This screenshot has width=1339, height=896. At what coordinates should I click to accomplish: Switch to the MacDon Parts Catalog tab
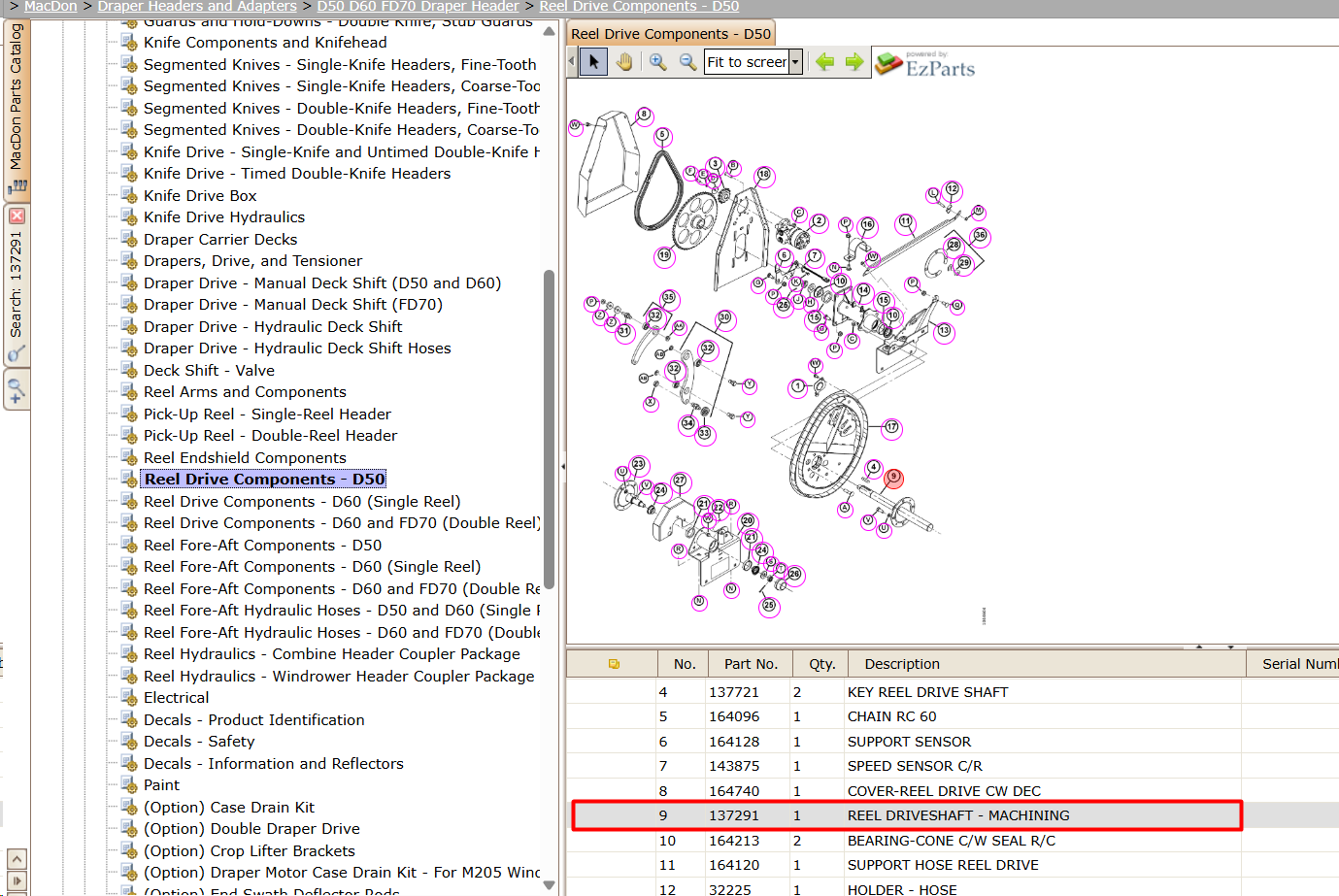(x=17, y=107)
